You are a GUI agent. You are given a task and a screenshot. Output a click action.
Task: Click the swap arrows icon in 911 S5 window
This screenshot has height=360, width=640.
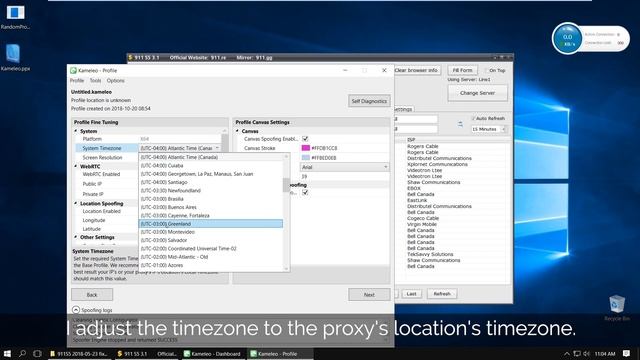(x=460, y=124)
